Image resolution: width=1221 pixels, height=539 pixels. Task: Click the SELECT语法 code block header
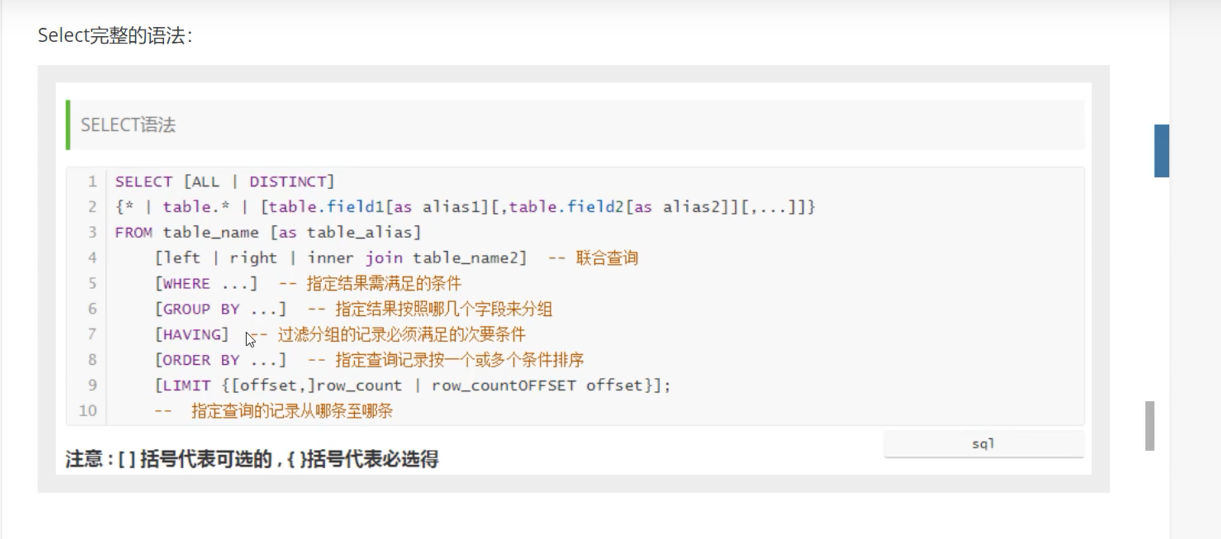click(575, 125)
